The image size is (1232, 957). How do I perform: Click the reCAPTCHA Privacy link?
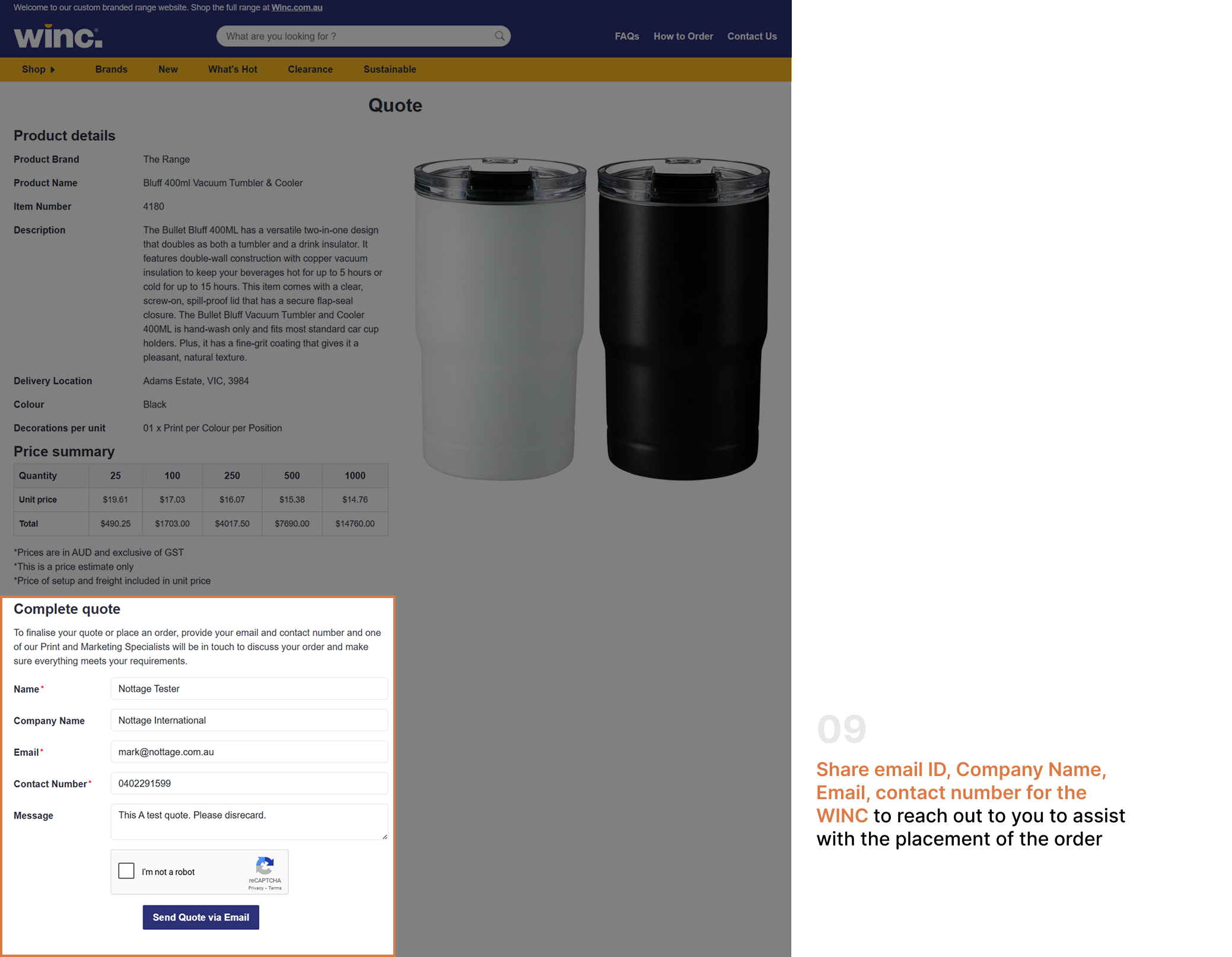[256, 888]
